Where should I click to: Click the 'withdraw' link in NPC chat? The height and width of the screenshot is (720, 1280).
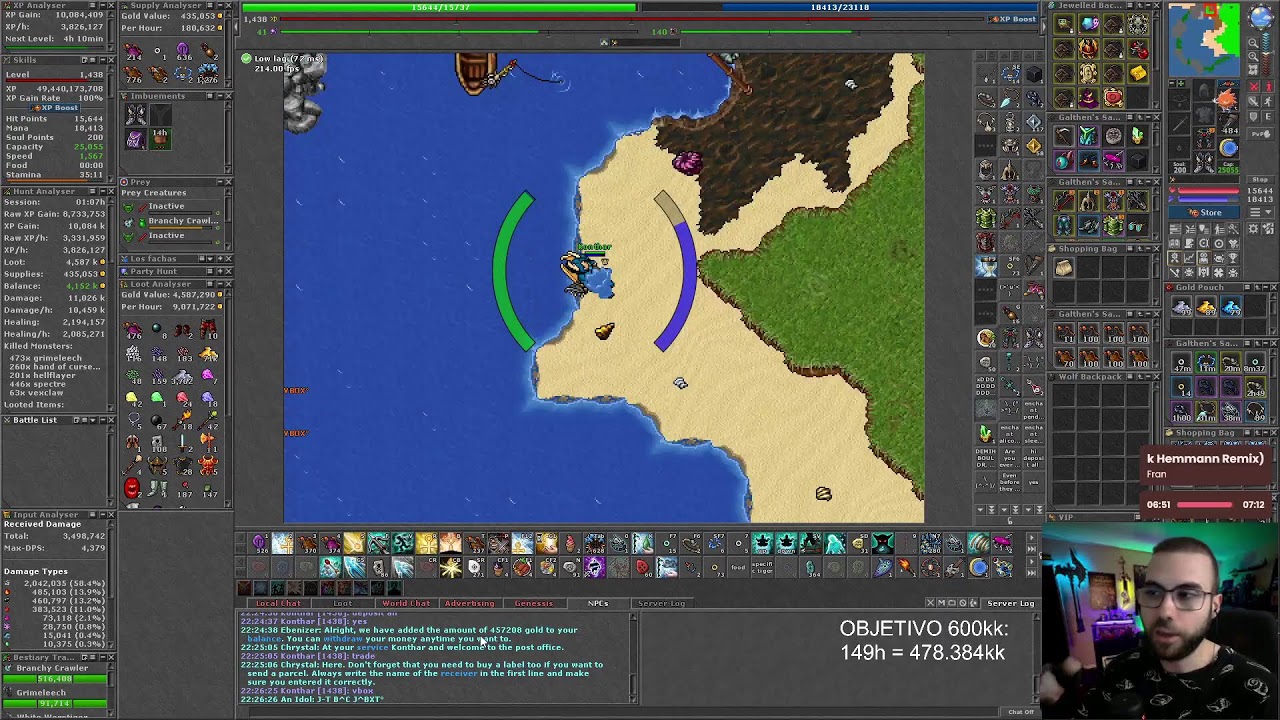[x=343, y=639]
